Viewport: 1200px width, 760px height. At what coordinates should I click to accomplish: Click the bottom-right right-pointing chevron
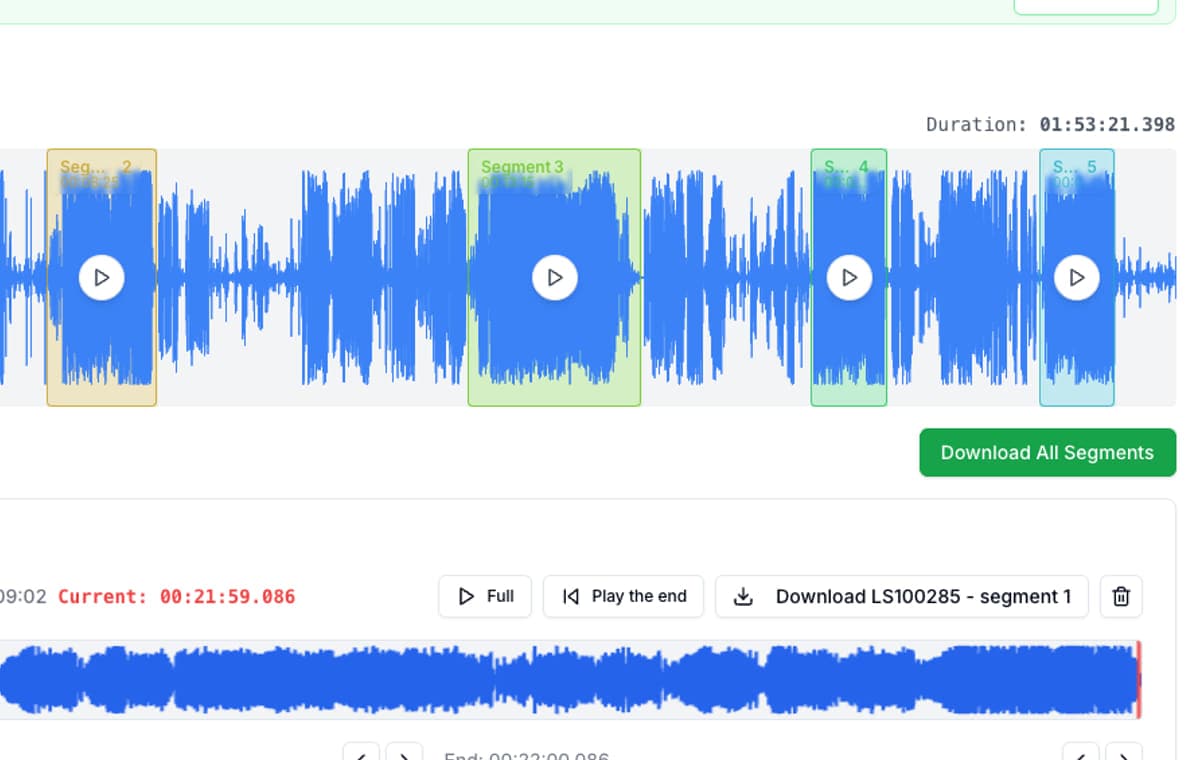pyautogui.click(x=1124, y=757)
